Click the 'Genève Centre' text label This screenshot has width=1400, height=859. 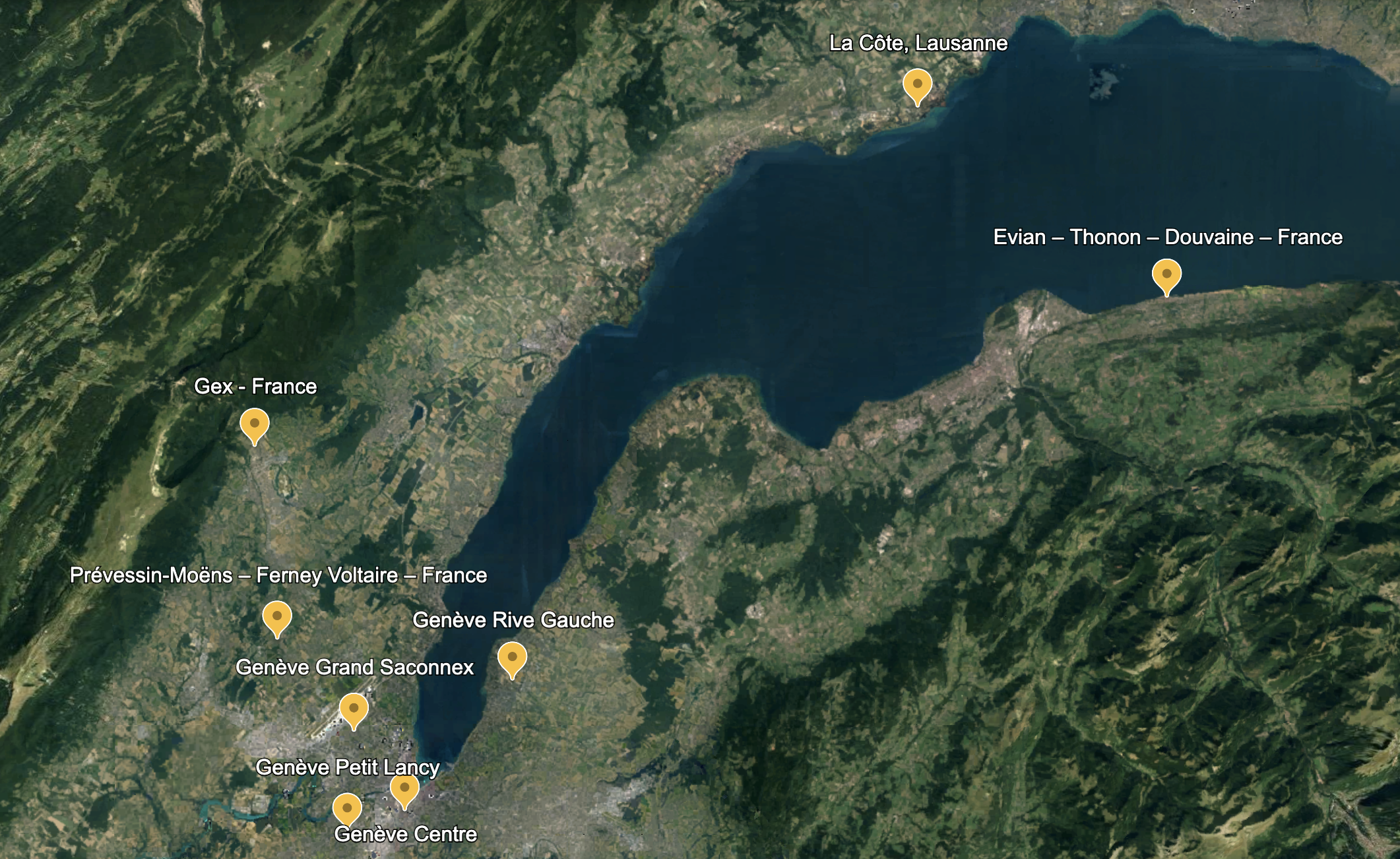coord(405,834)
